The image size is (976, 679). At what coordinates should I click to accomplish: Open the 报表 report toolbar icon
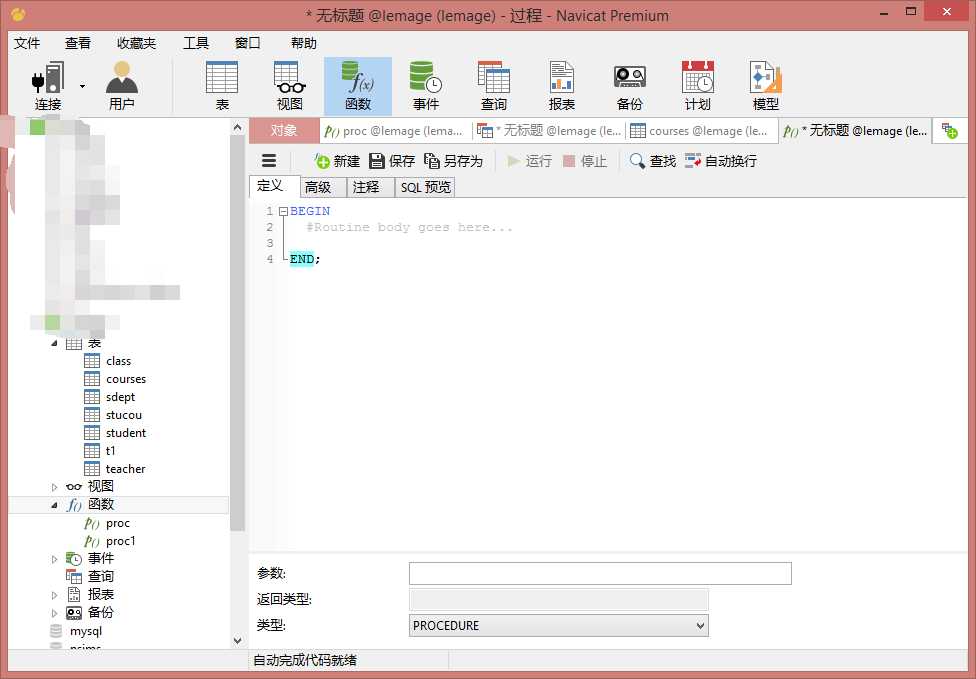(561, 86)
